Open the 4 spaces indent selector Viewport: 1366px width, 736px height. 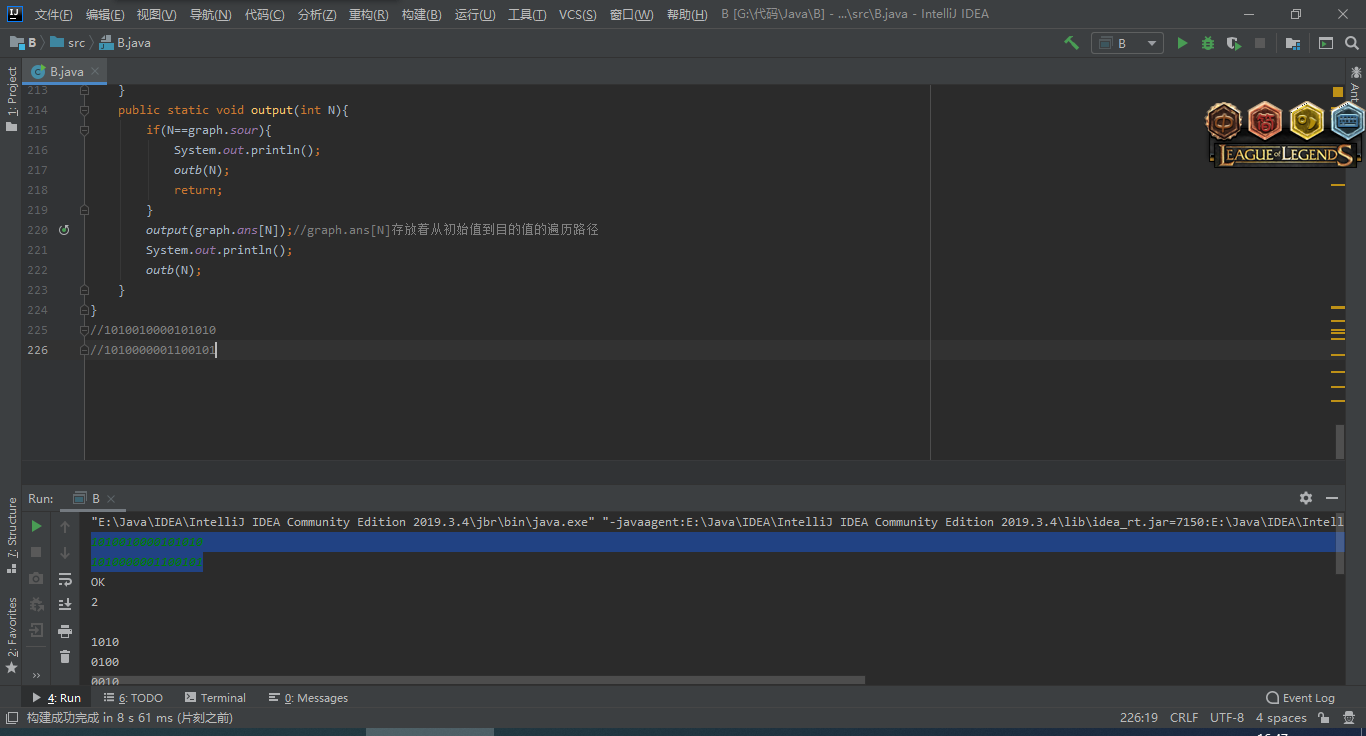tap(1281, 718)
